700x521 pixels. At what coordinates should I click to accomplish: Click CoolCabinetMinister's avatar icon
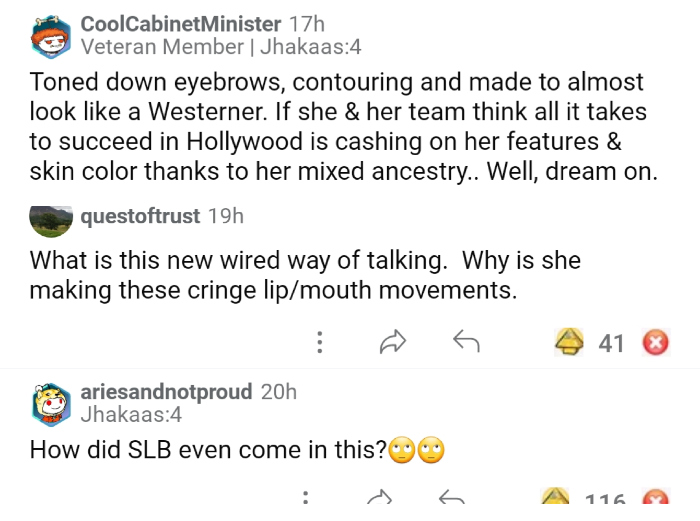(51, 35)
